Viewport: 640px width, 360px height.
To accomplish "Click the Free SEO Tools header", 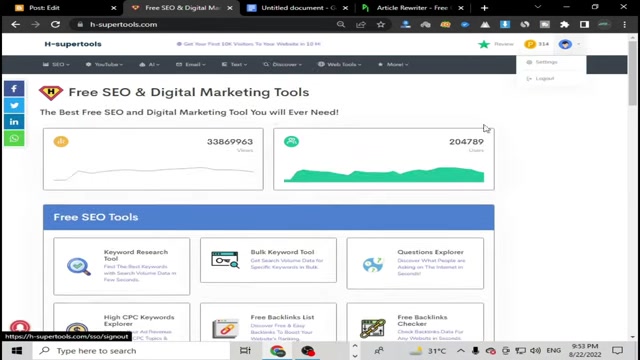I will point(269,217).
